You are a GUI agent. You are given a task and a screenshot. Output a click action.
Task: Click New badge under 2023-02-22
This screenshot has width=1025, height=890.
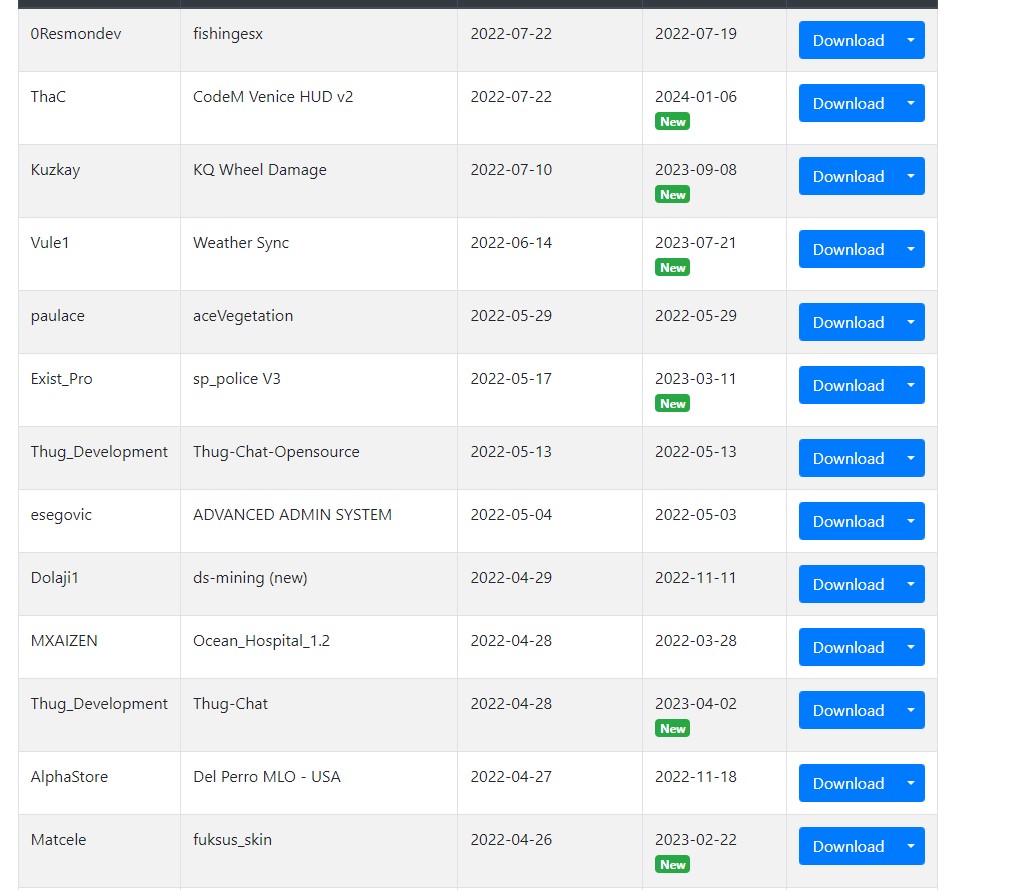(x=672, y=864)
